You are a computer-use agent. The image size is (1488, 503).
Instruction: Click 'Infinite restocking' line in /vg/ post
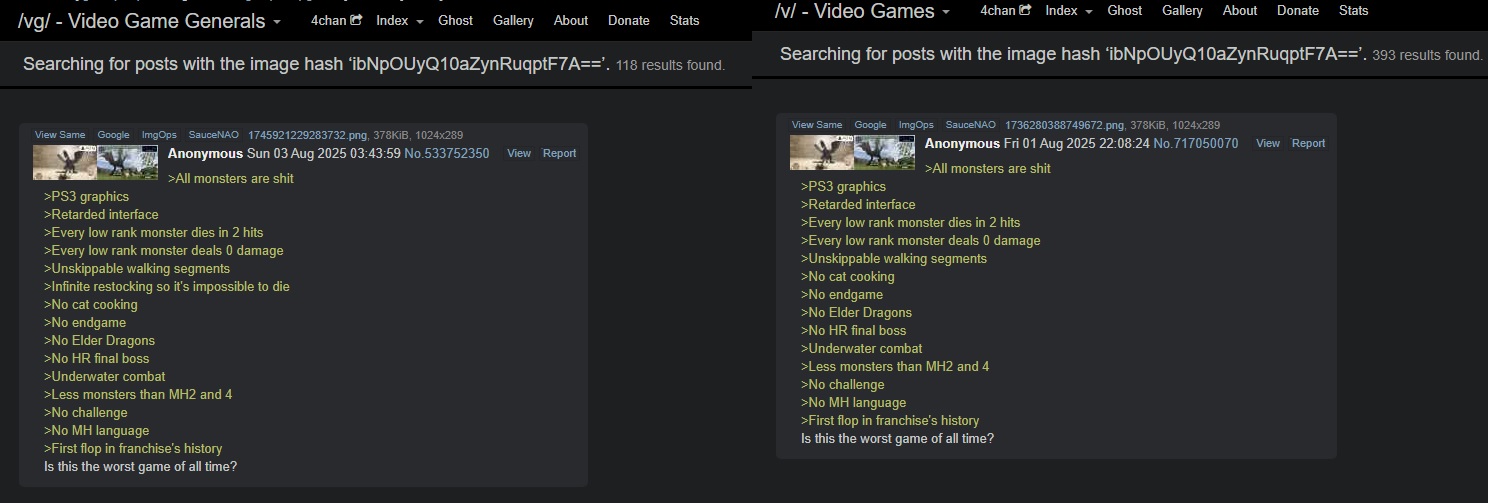tap(167, 286)
